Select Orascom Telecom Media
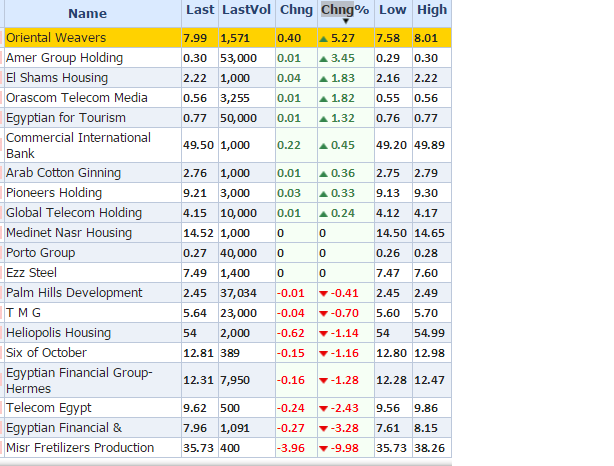614x466 pixels. coord(77,98)
